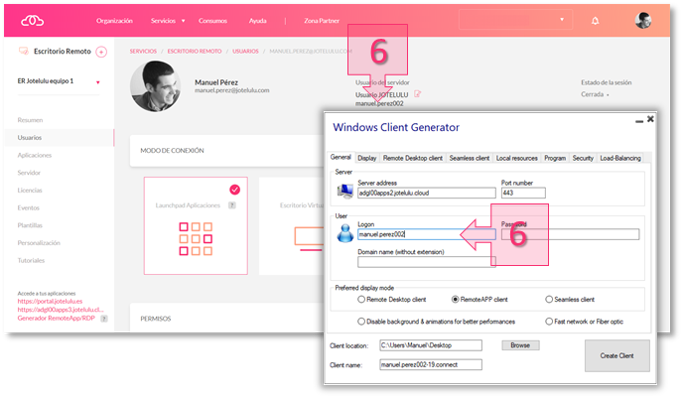Click the Server address input field

click(x=426, y=193)
